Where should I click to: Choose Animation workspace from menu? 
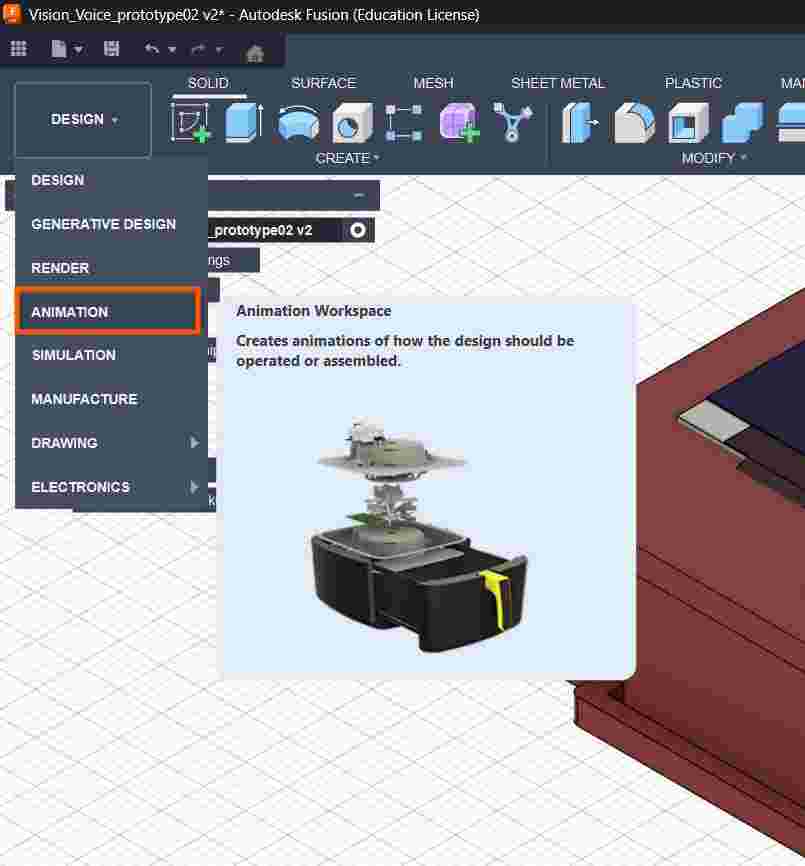click(108, 311)
